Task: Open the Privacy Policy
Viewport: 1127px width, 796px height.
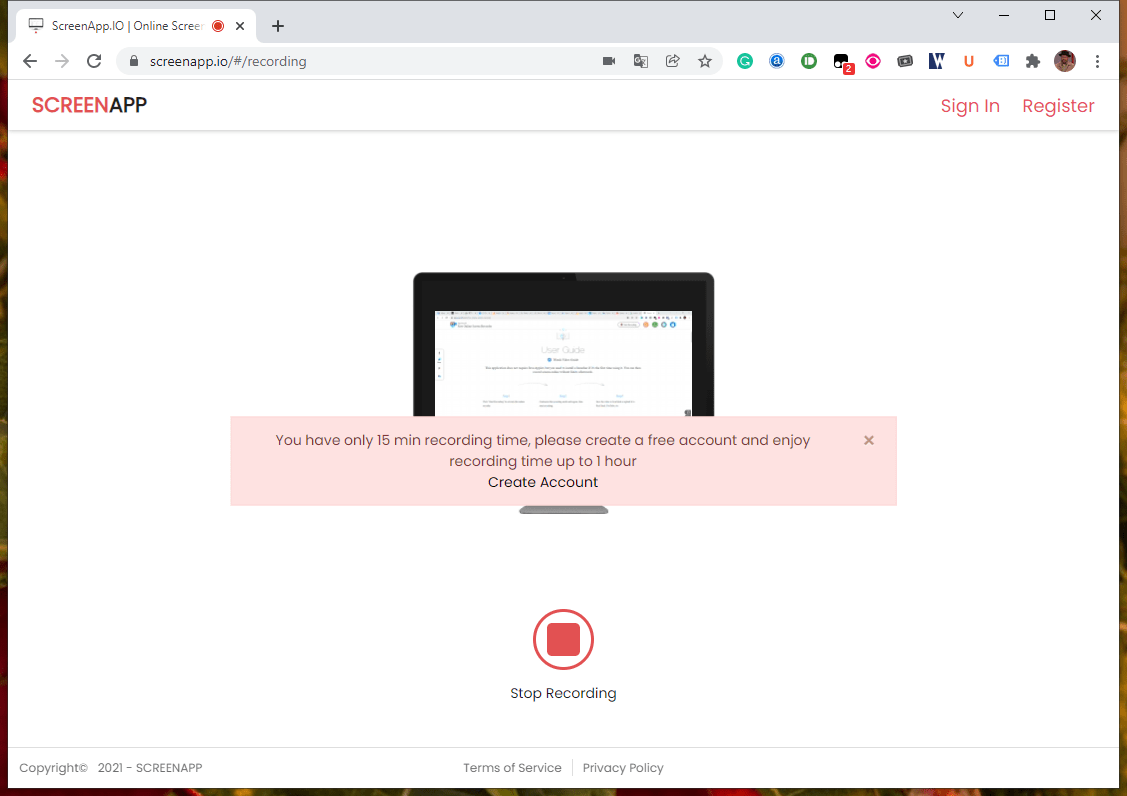Action: (x=622, y=767)
